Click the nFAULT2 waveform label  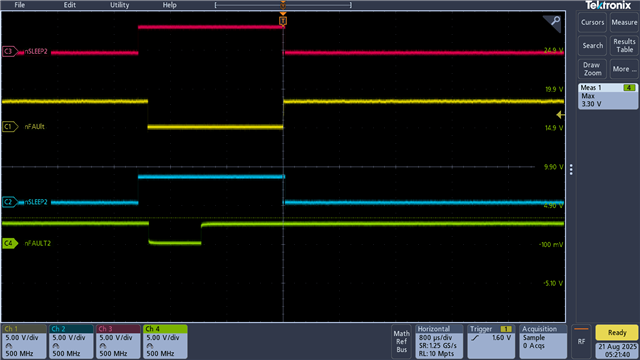38,243
